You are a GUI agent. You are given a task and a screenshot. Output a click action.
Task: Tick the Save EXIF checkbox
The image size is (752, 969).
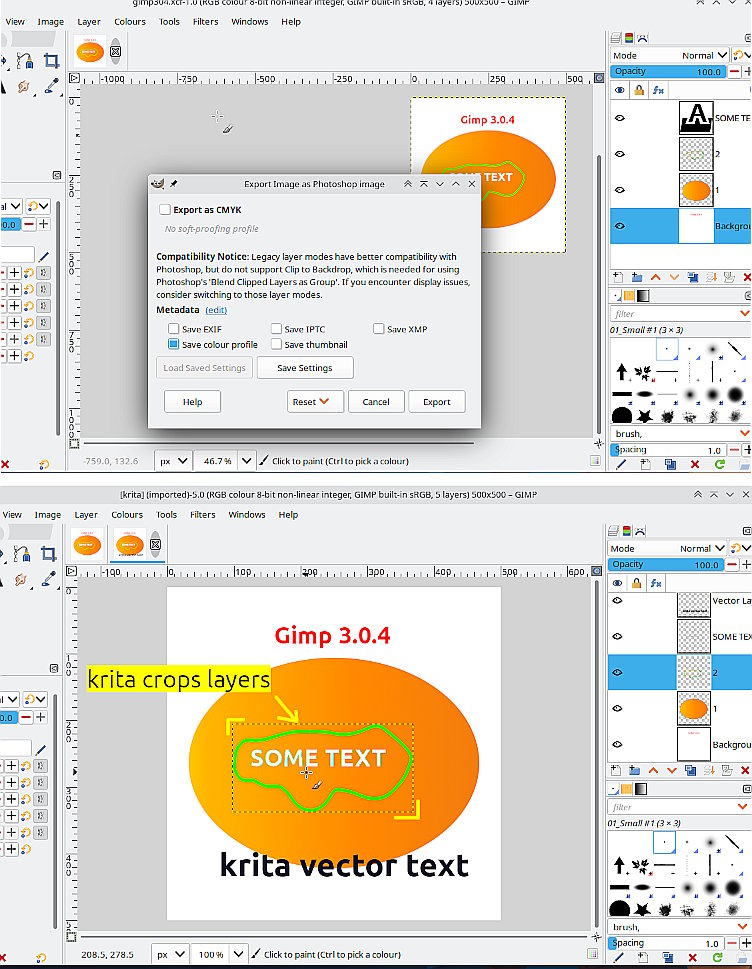[x=174, y=329]
